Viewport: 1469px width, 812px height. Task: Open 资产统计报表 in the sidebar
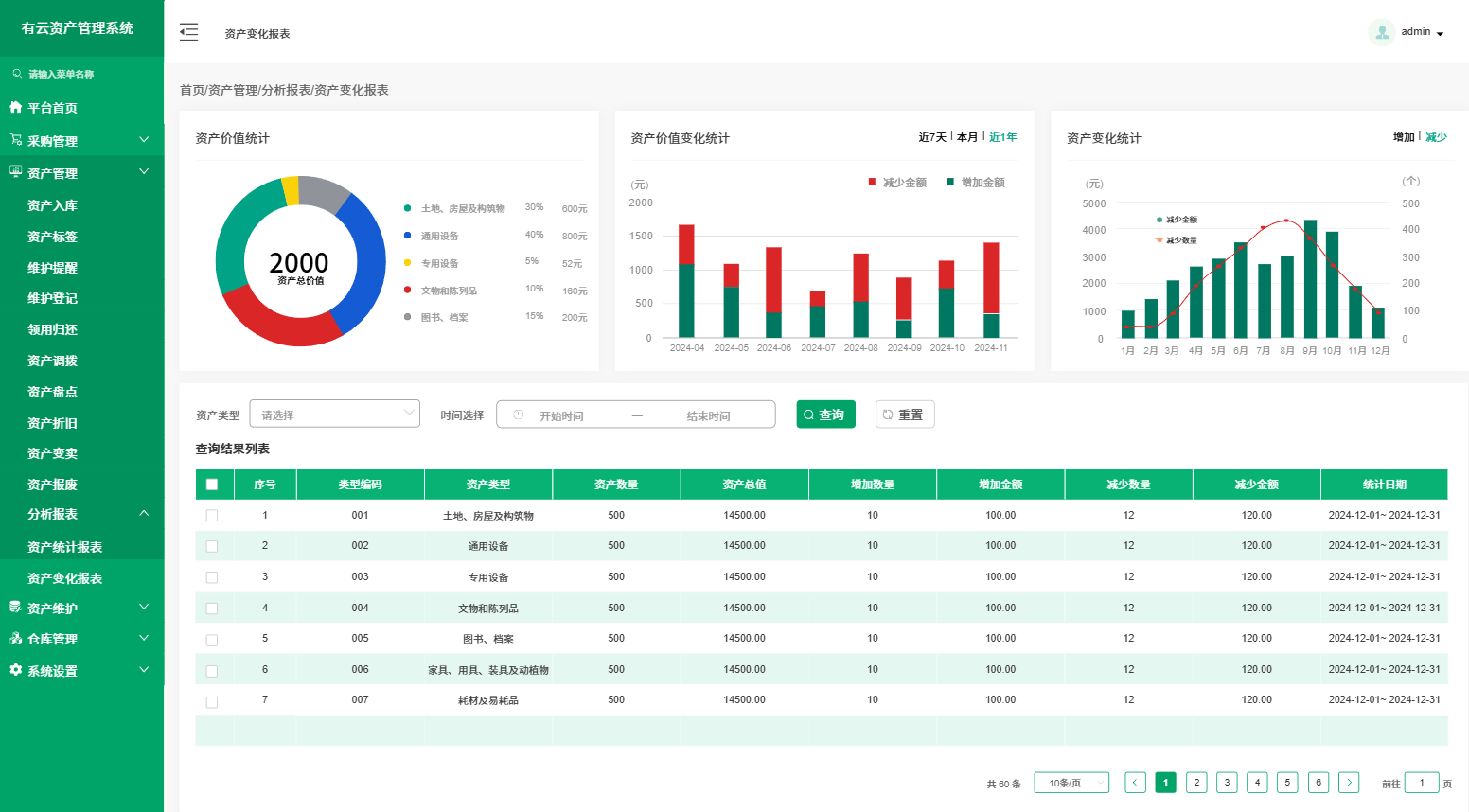pyautogui.click(x=64, y=547)
